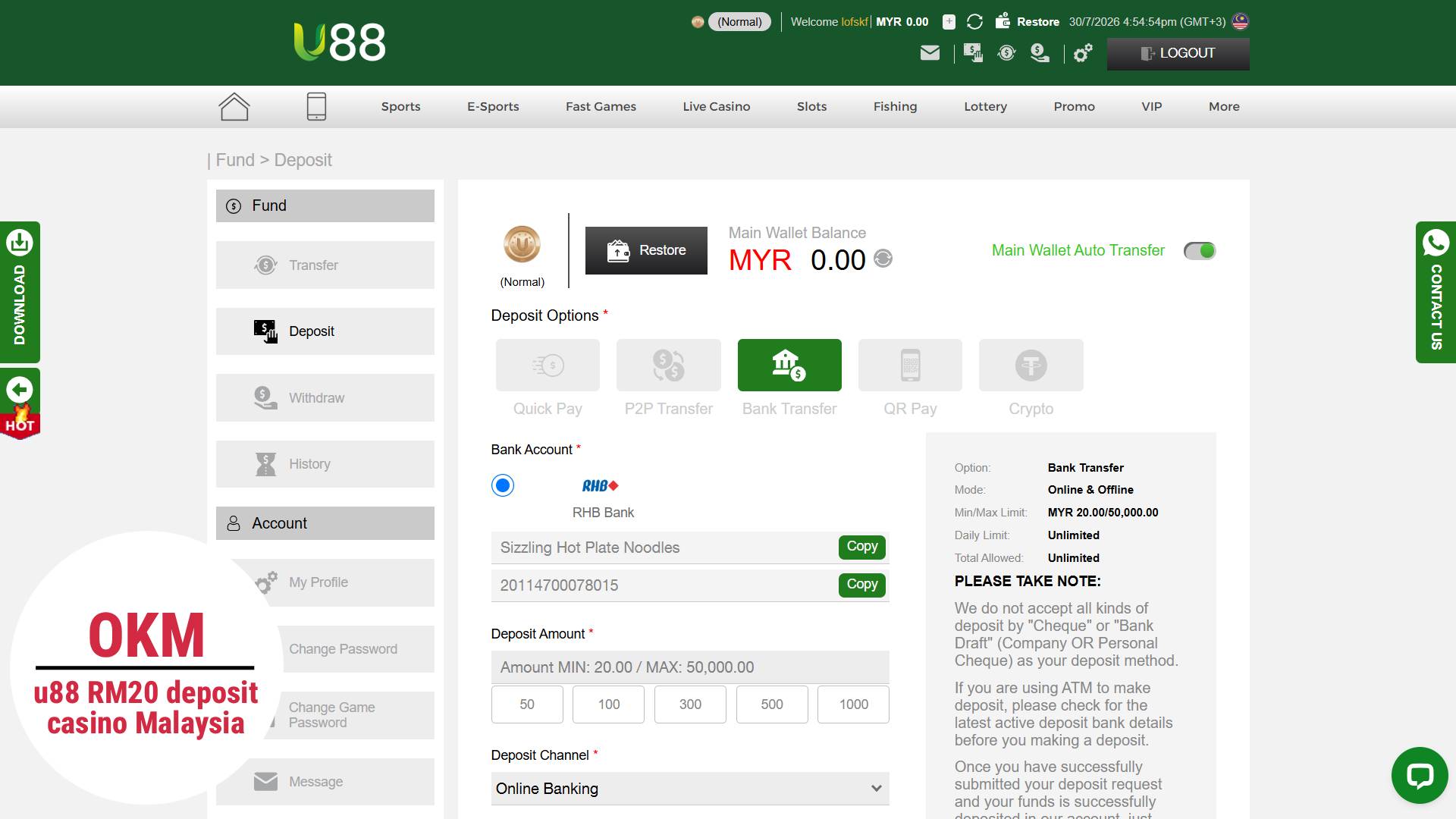This screenshot has width=1456, height=819.
Task: Open My Profile in sidebar
Action: tap(325, 582)
